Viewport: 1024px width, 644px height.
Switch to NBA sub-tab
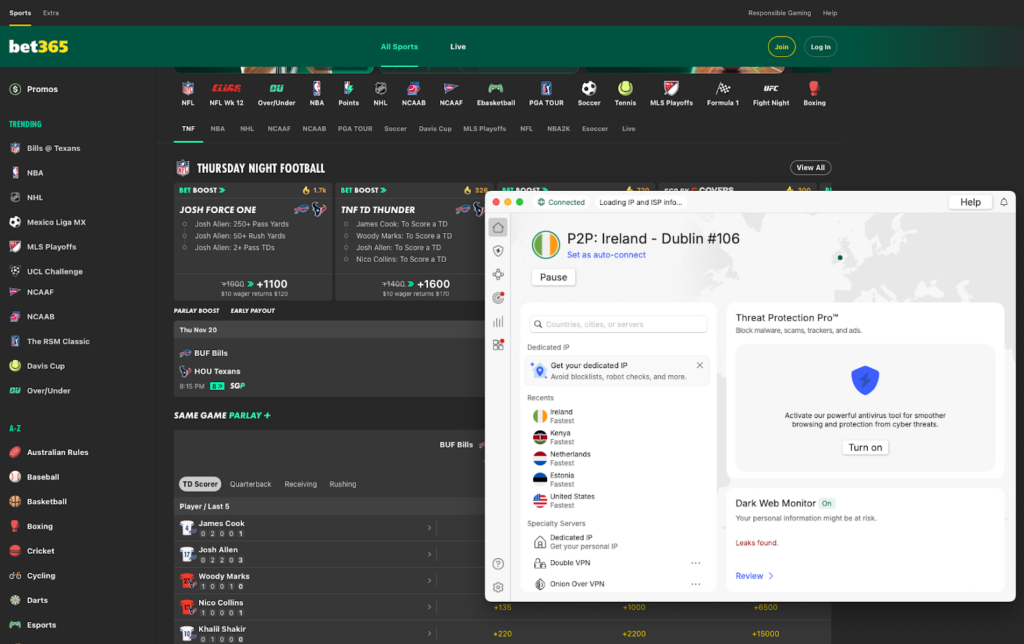coord(217,129)
